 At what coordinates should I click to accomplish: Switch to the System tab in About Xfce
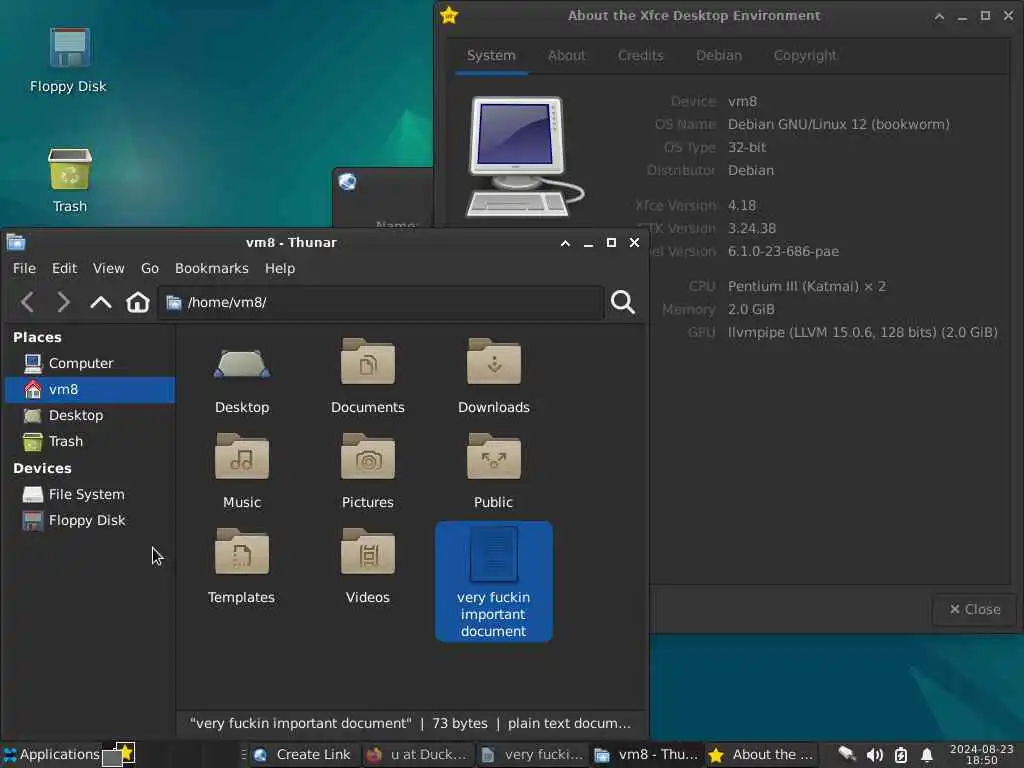pos(491,56)
